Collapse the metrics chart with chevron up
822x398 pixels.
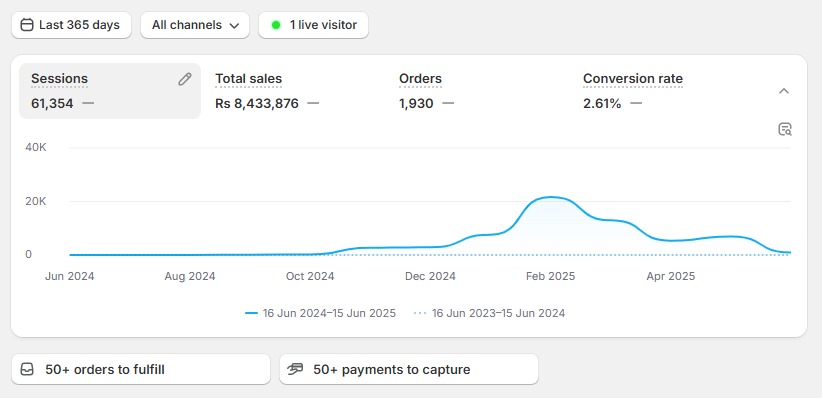click(x=784, y=91)
